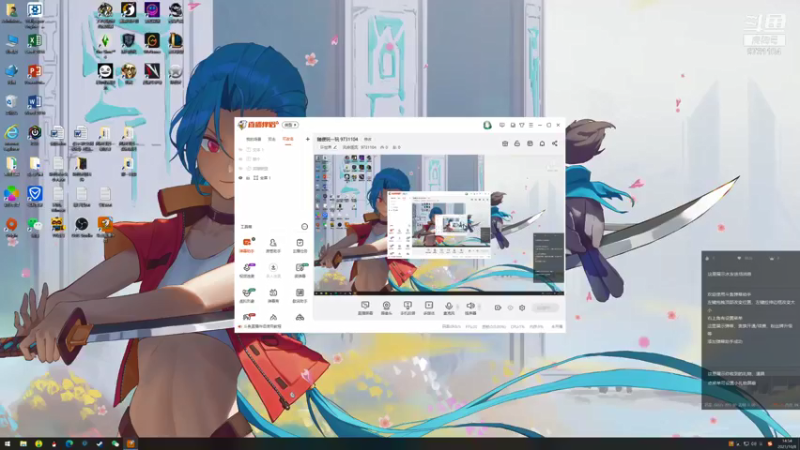Click the tutorial link at window bottom-left
This screenshot has height=450, width=800.
(262, 327)
